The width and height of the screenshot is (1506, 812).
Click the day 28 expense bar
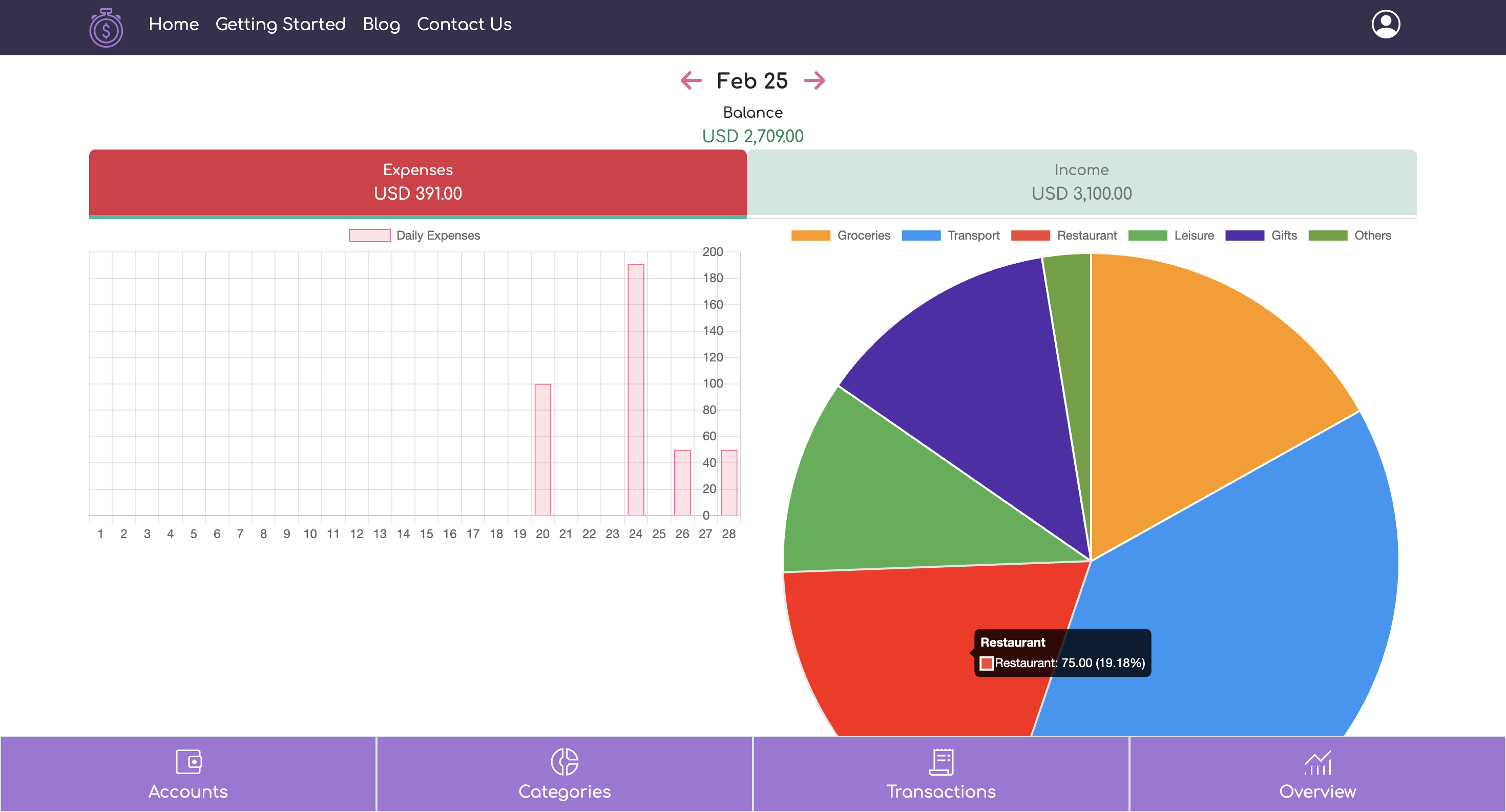728,482
